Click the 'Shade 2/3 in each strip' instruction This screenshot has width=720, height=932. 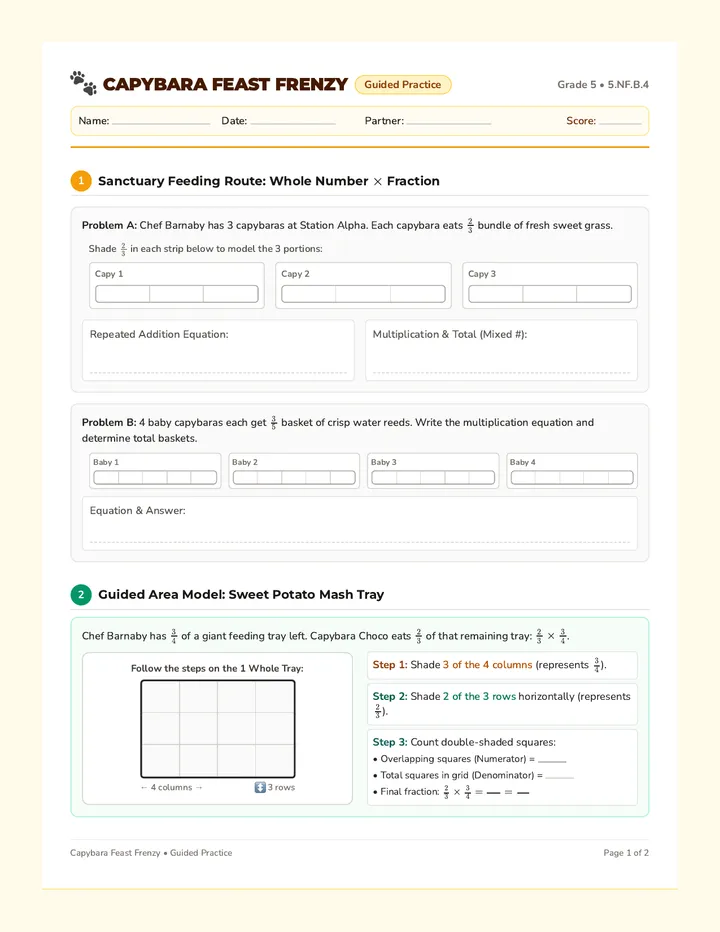click(x=206, y=248)
